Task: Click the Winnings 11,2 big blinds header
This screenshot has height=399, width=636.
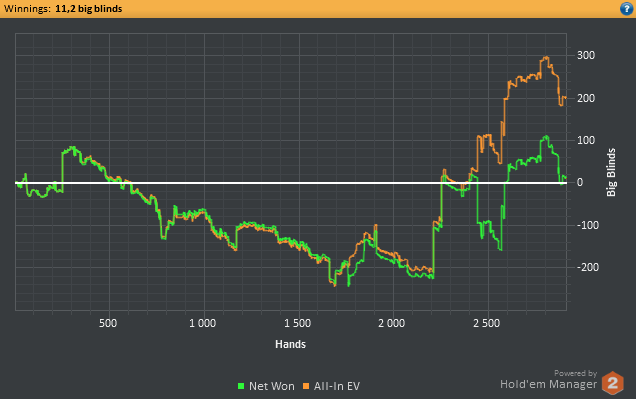Action: coord(63,9)
